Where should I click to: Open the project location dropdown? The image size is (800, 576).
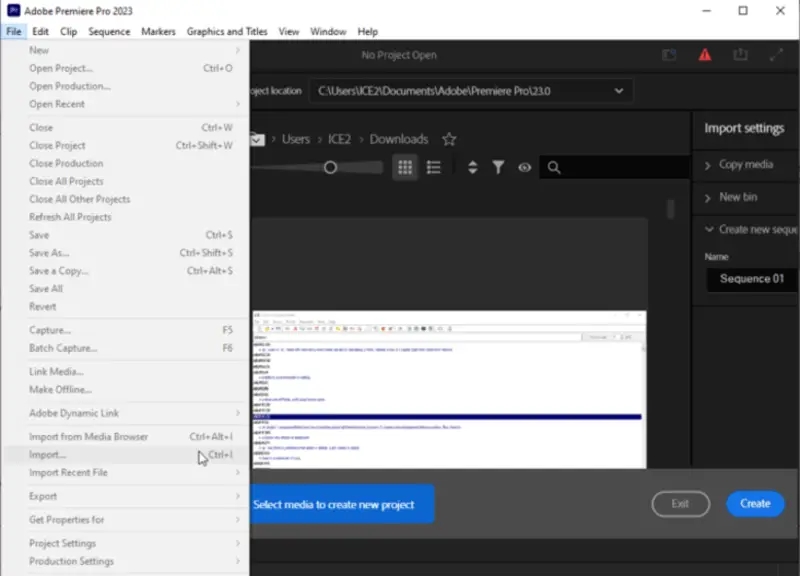click(x=470, y=91)
